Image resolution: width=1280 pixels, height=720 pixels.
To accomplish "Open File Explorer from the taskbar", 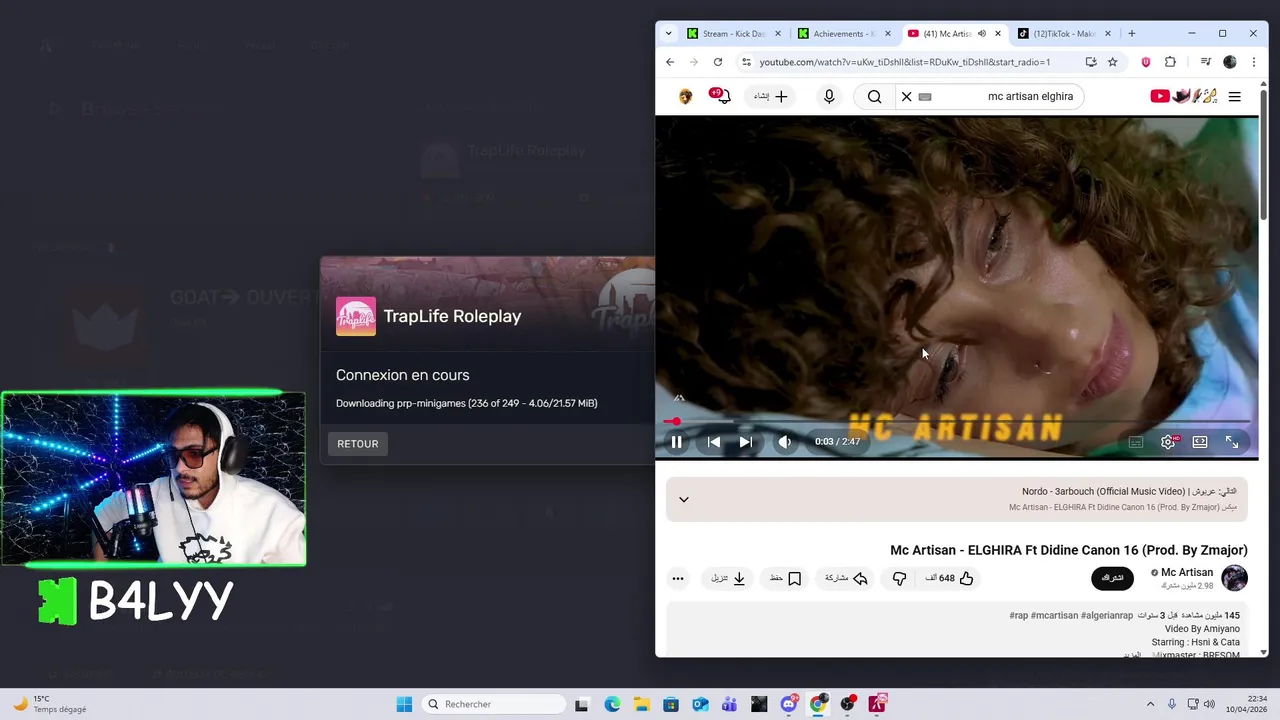I will click(641, 704).
